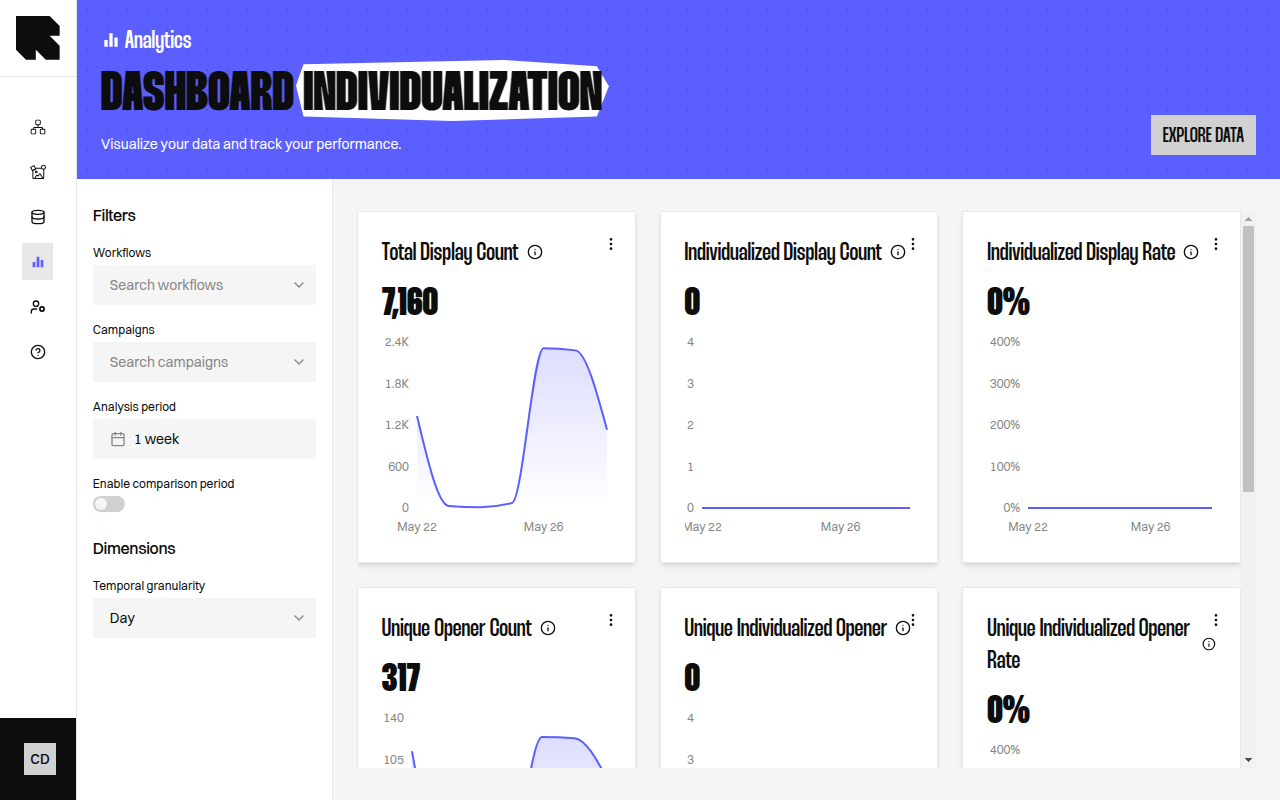Click the Analytics header link
The height and width of the screenshot is (800, 1280).
click(x=148, y=40)
